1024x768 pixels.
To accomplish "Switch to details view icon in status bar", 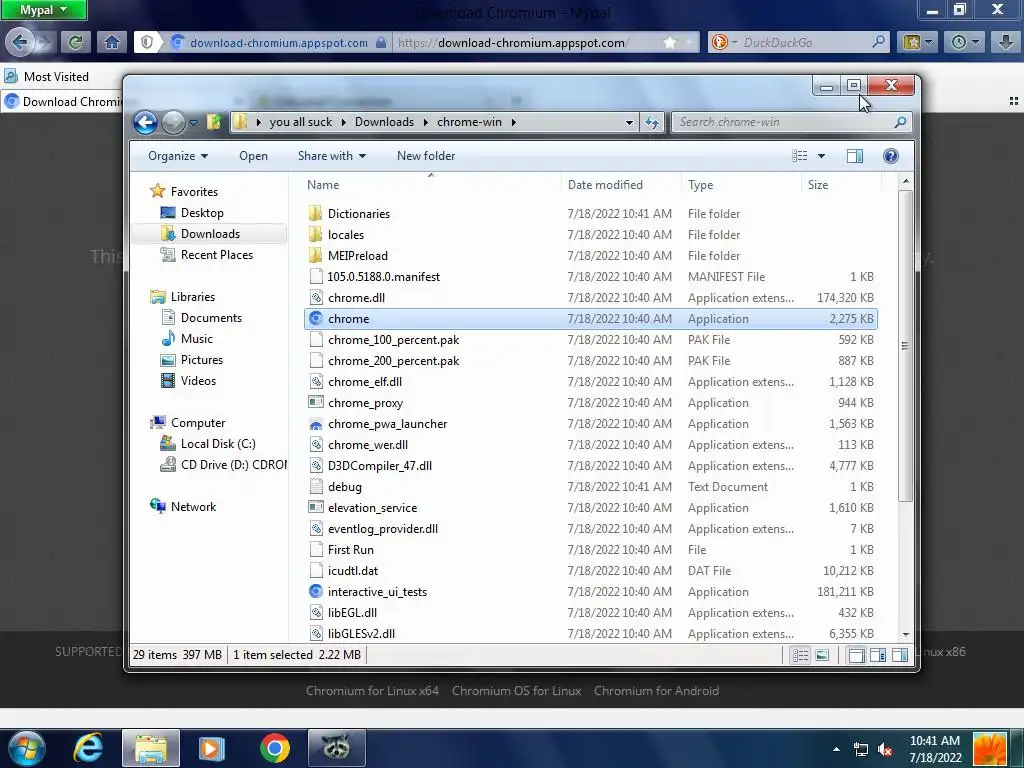I will point(800,655).
